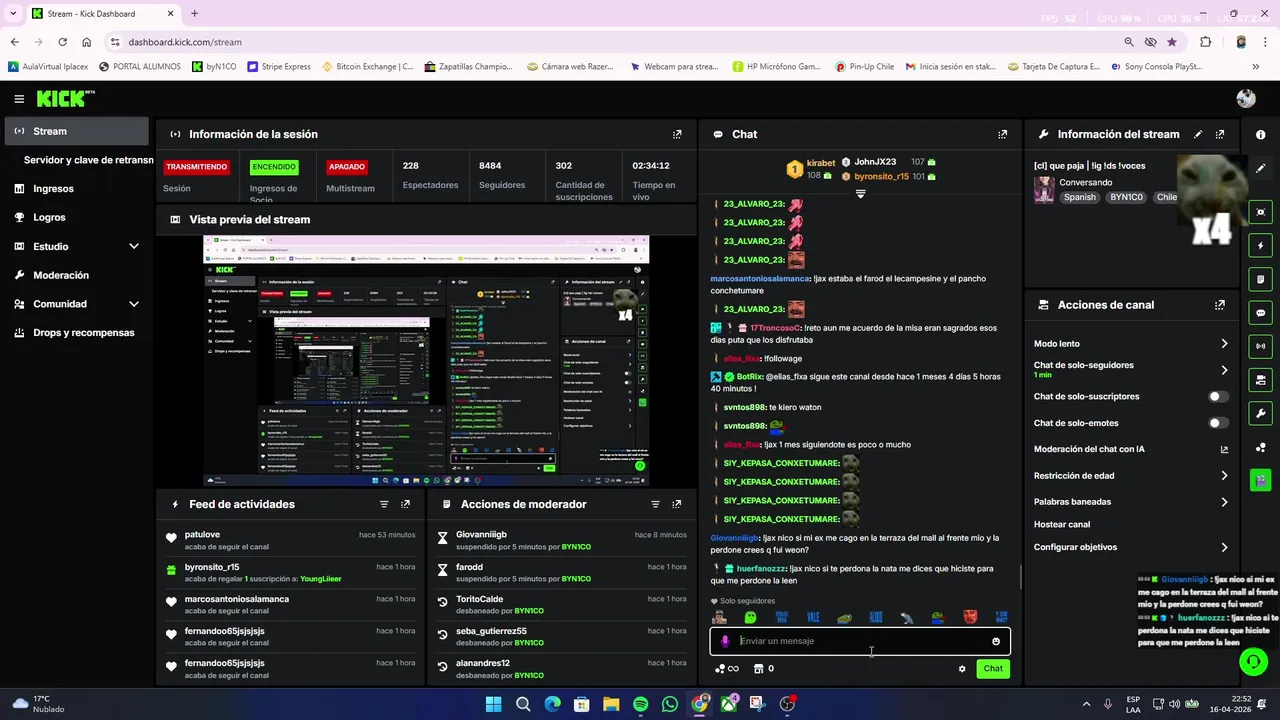This screenshot has width=1280, height=720.
Task: Click kirabet in chat leaderboard
Action: pos(820,163)
